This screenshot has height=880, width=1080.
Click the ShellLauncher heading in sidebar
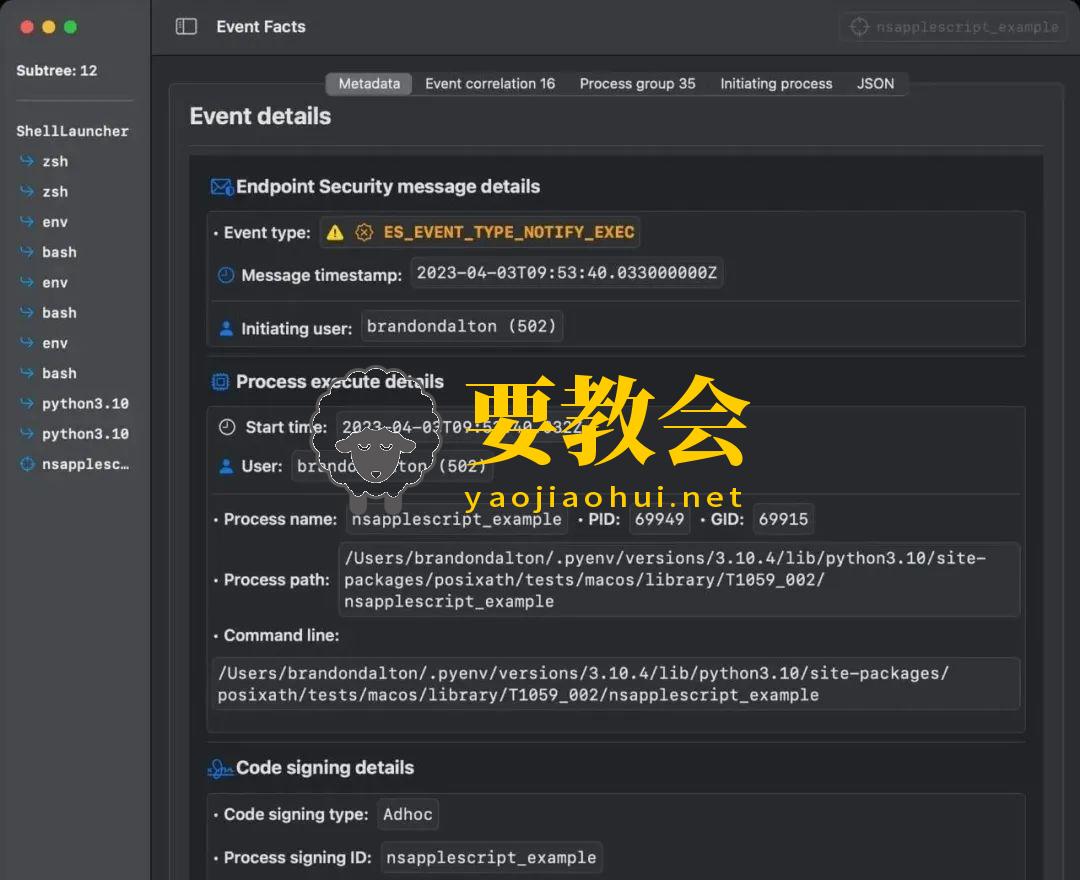72,131
